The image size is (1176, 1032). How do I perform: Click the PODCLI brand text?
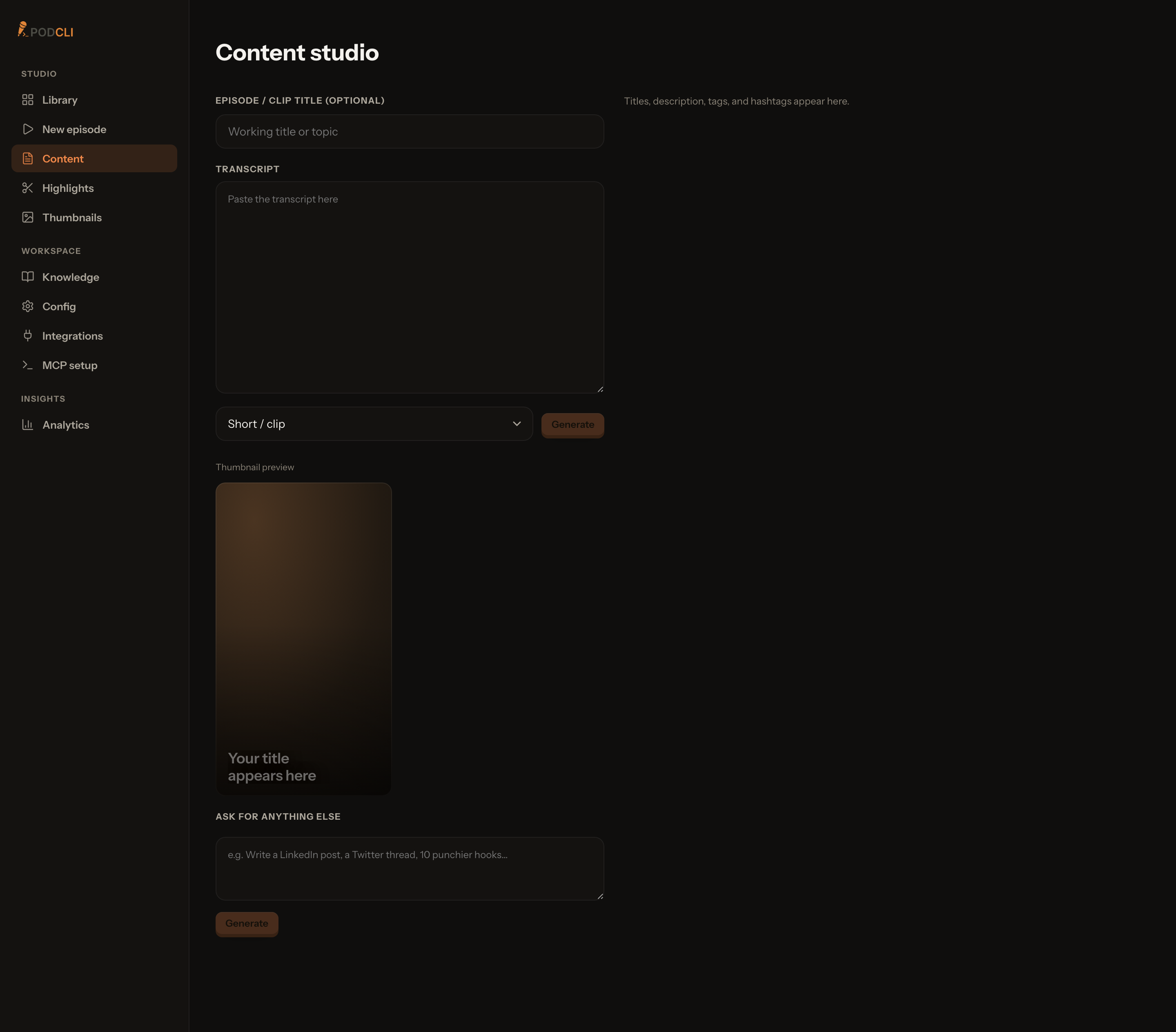tap(52, 33)
